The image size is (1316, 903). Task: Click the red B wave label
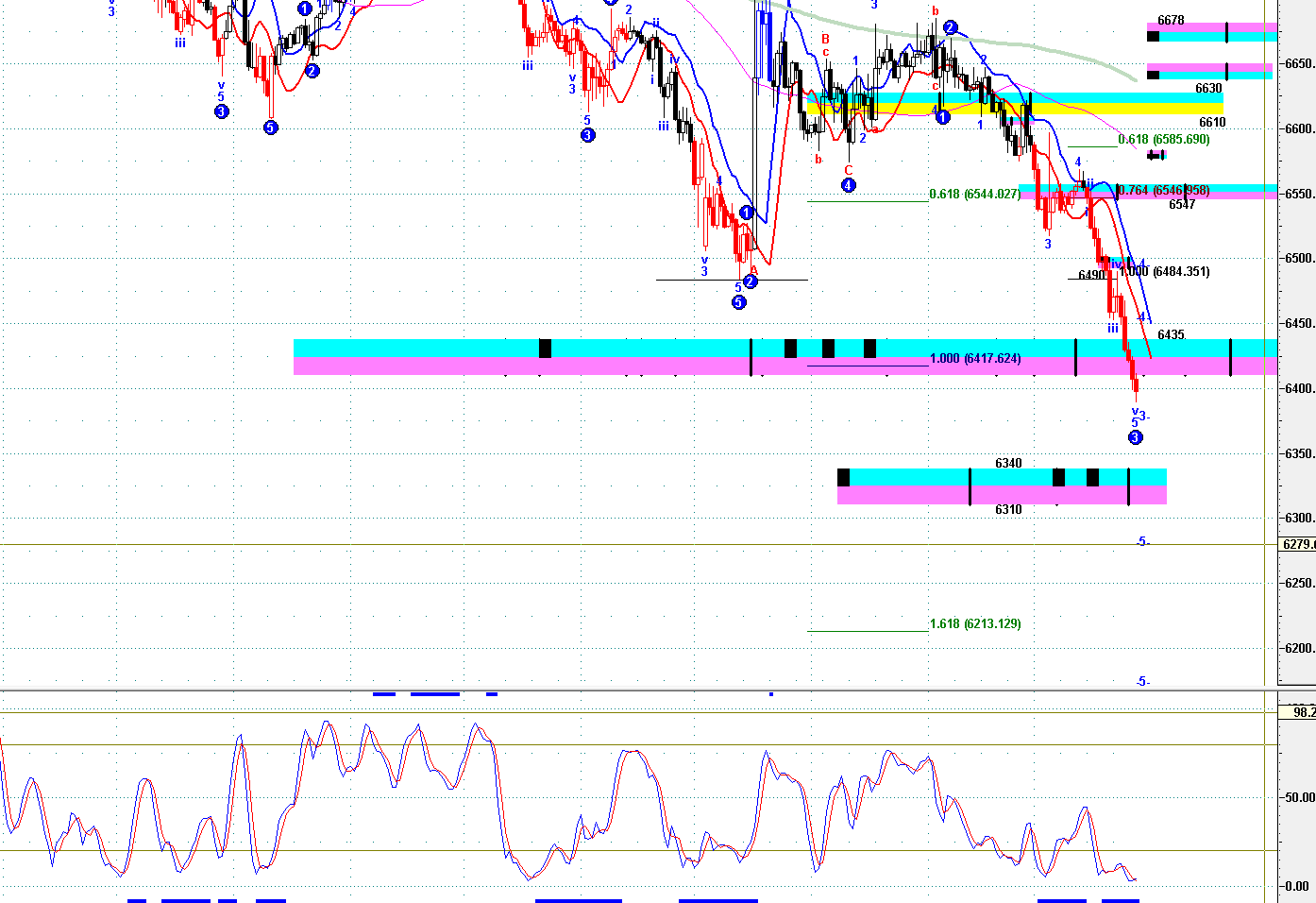(825, 40)
